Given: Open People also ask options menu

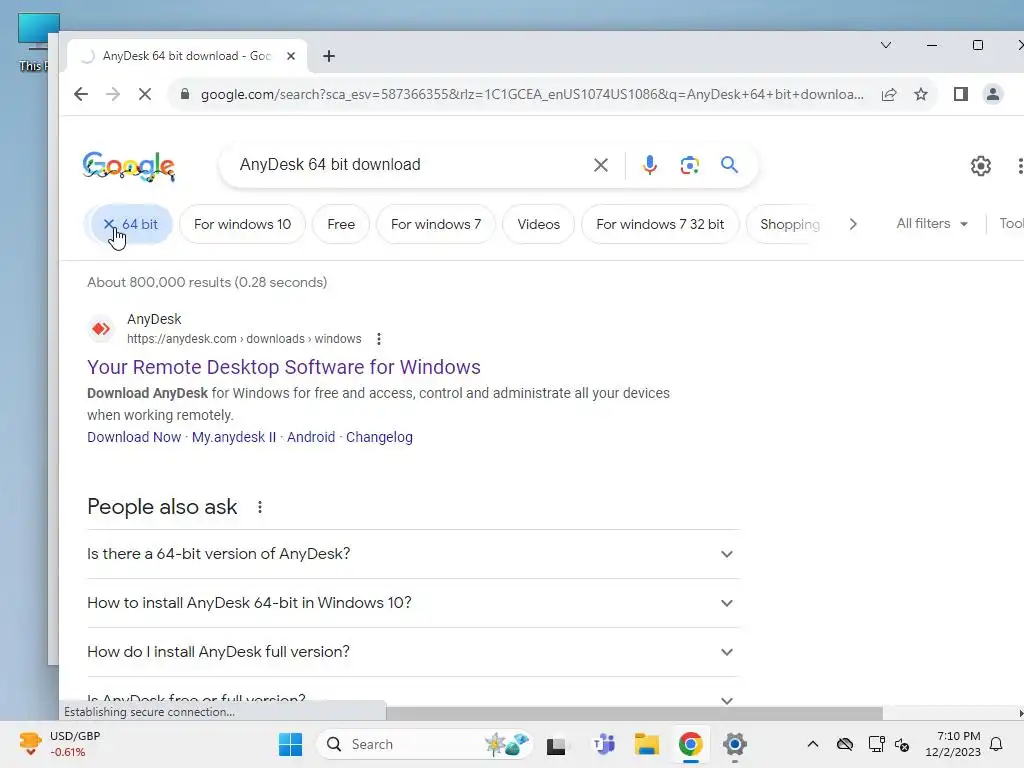Looking at the screenshot, I should pyautogui.click(x=260, y=507).
